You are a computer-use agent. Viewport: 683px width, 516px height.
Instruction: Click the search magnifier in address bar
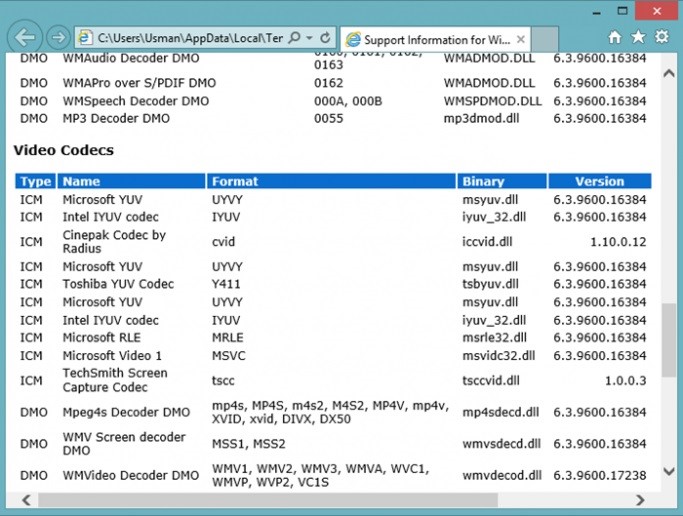[x=295, y=38]
